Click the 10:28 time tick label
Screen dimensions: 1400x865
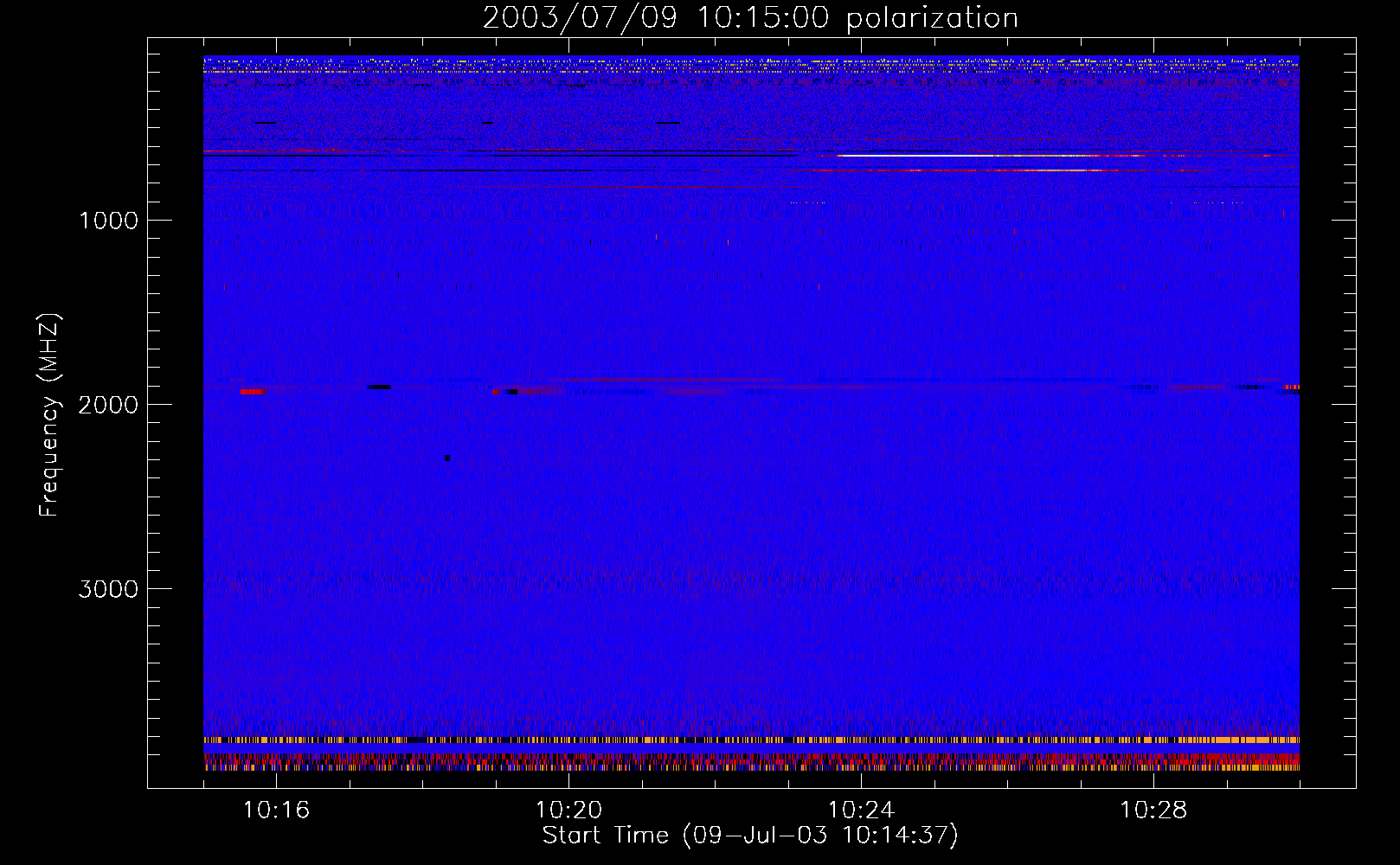click(x=1153, y=810)
